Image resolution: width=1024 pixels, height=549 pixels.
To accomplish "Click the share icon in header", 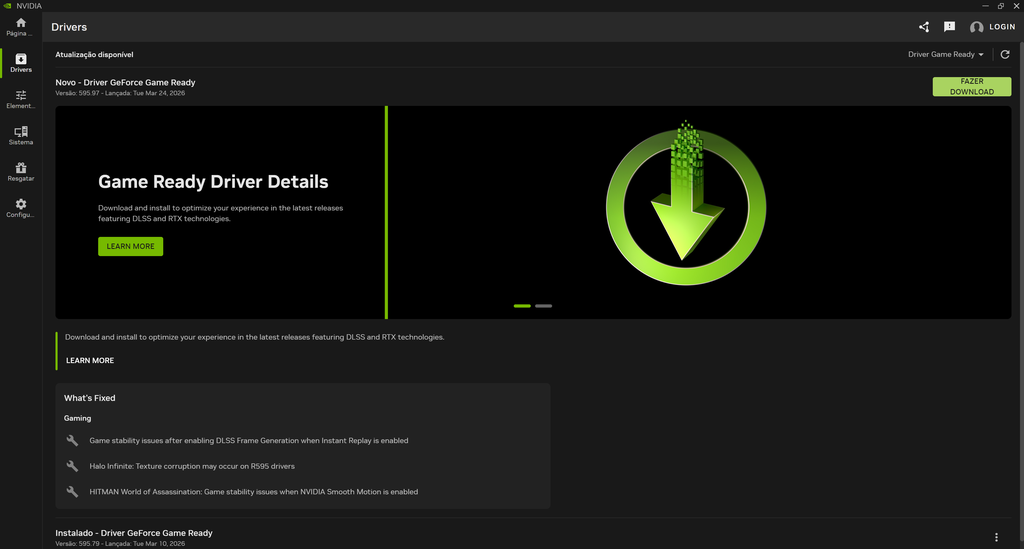I will [x=923, y=27].
